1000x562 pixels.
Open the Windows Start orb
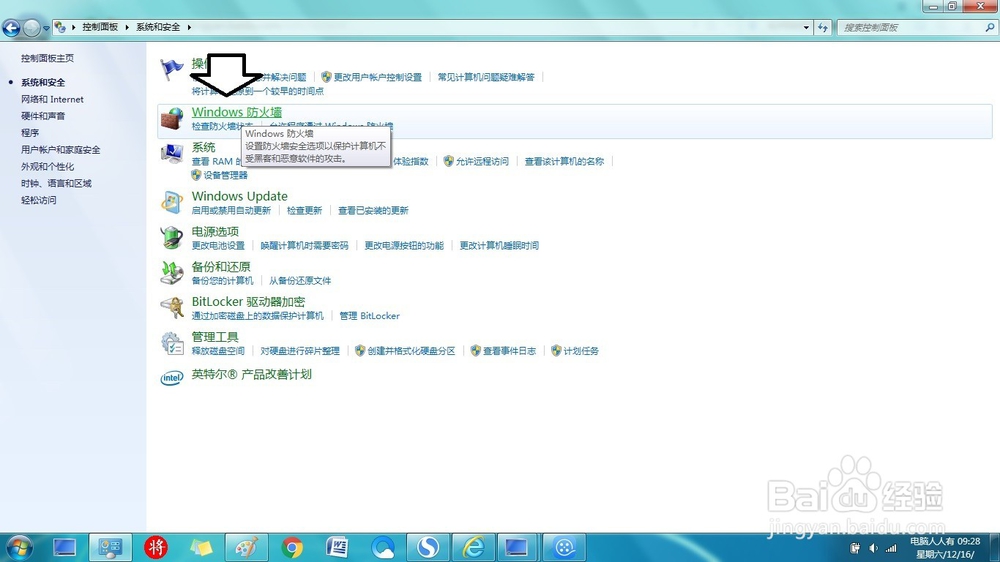[x=20, y=547]
